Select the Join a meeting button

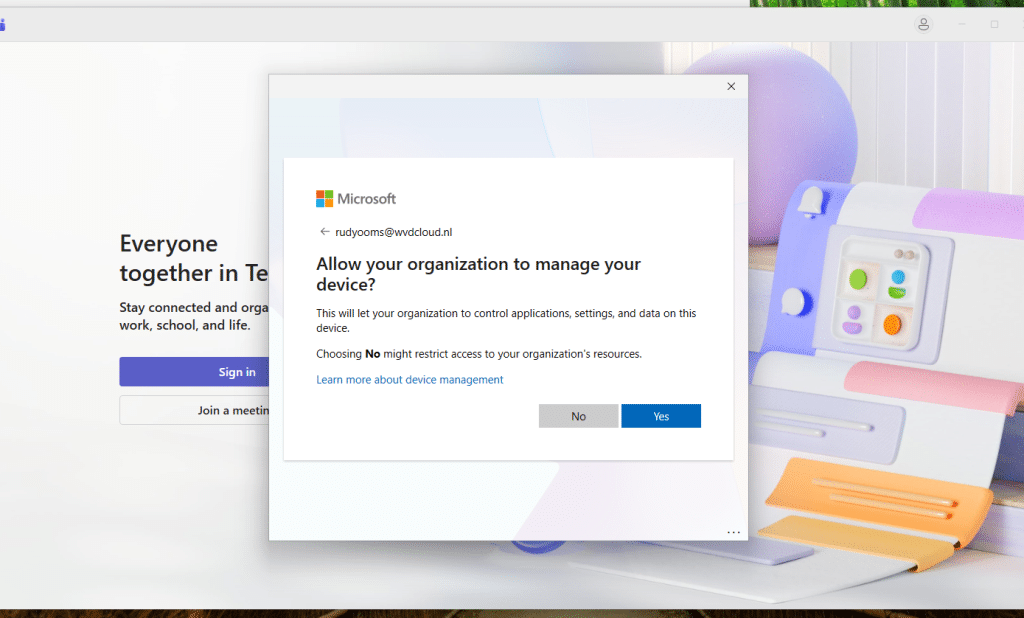pos(194,410)
